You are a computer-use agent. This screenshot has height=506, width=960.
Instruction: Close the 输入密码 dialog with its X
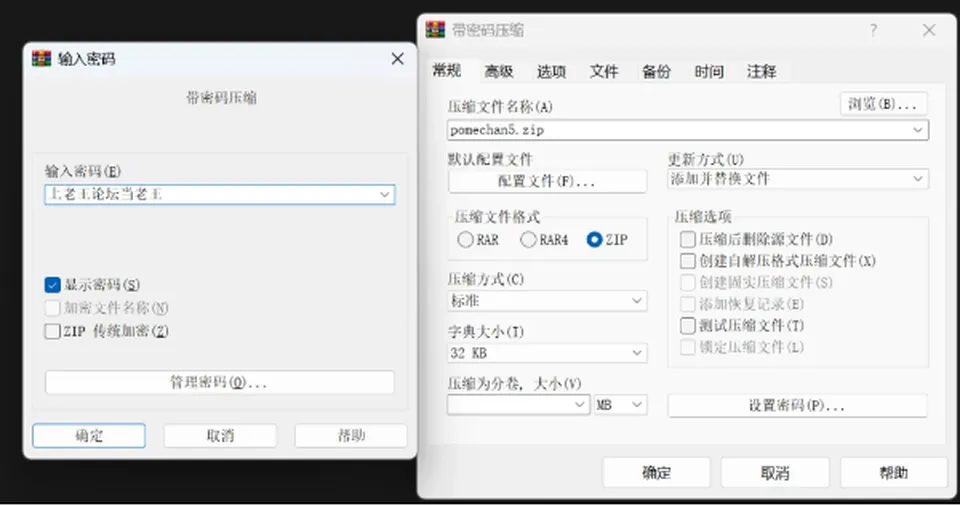[397, 59]
